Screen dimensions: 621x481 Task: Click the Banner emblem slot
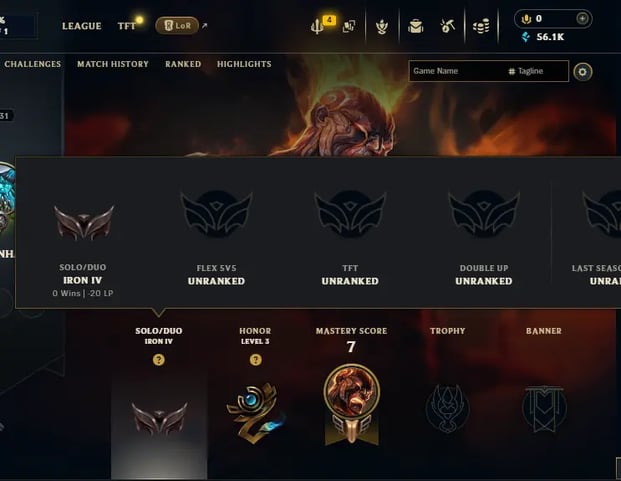(544, 409)
